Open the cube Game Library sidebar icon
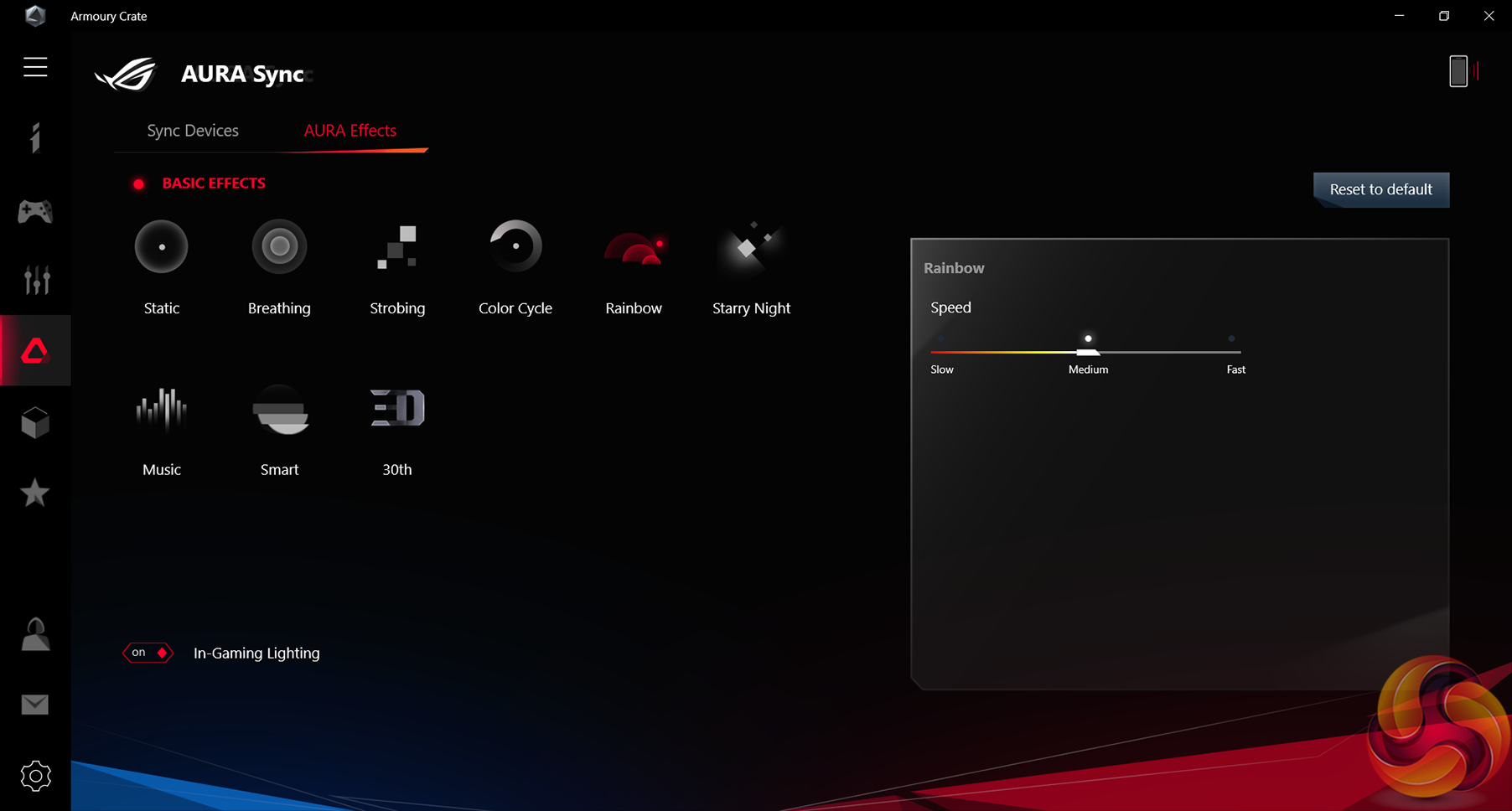This screenshot has width=1512, height=811. click(35, 423)
